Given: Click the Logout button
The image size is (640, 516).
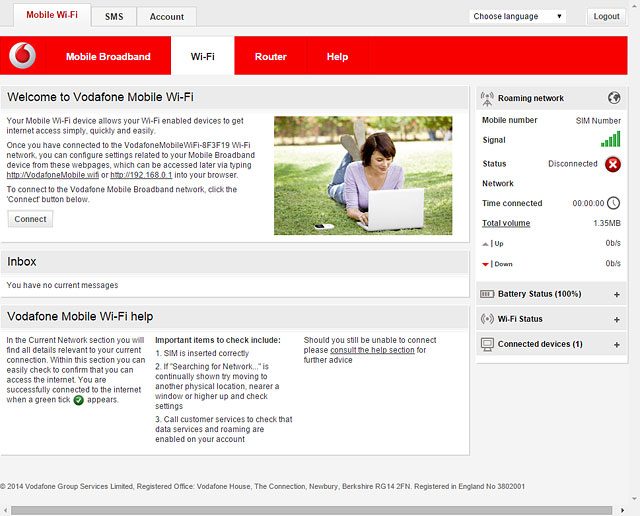Looking at the screenshot, I should point(606,16).
